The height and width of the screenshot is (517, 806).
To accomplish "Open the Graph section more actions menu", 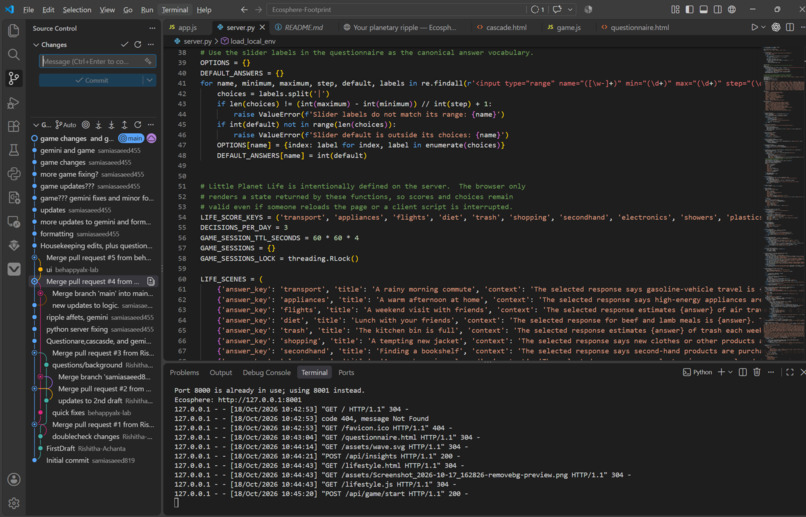I will [x=151, y=124].
